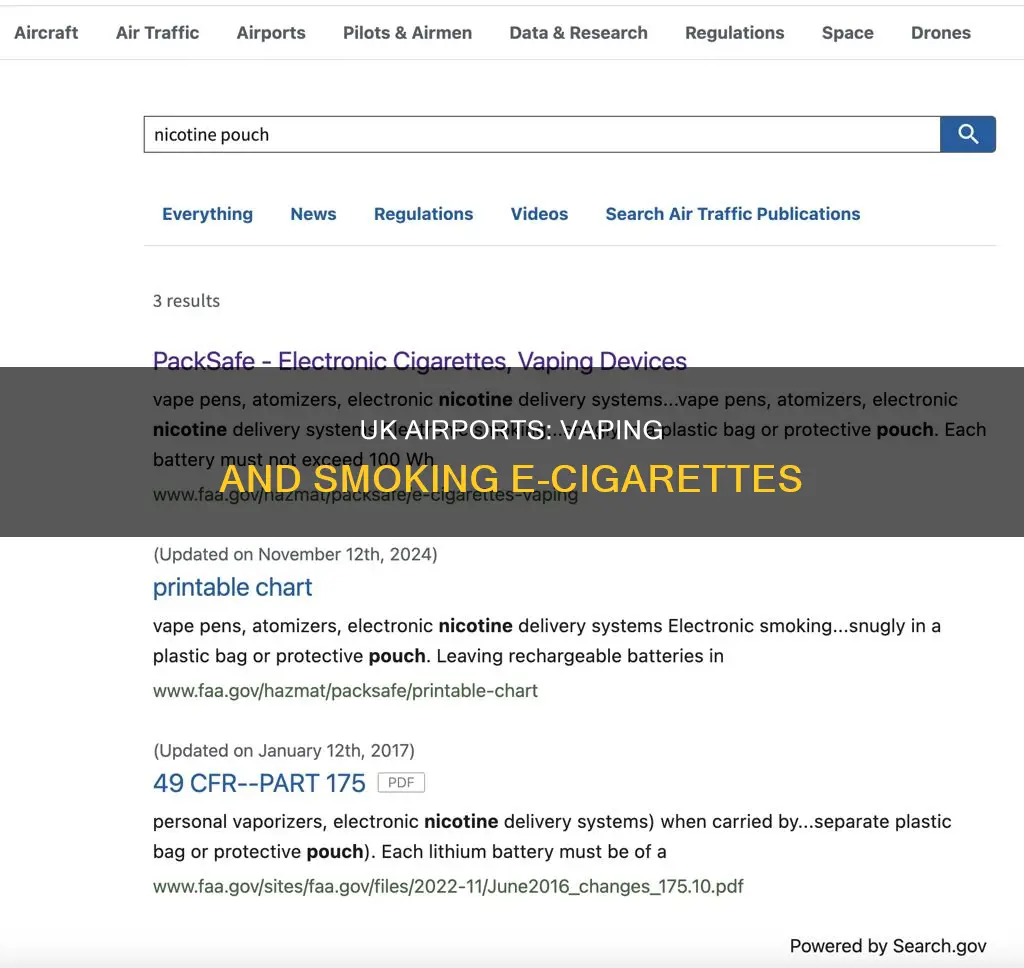Open the Pilots & Airmen menu

[408, 33]
